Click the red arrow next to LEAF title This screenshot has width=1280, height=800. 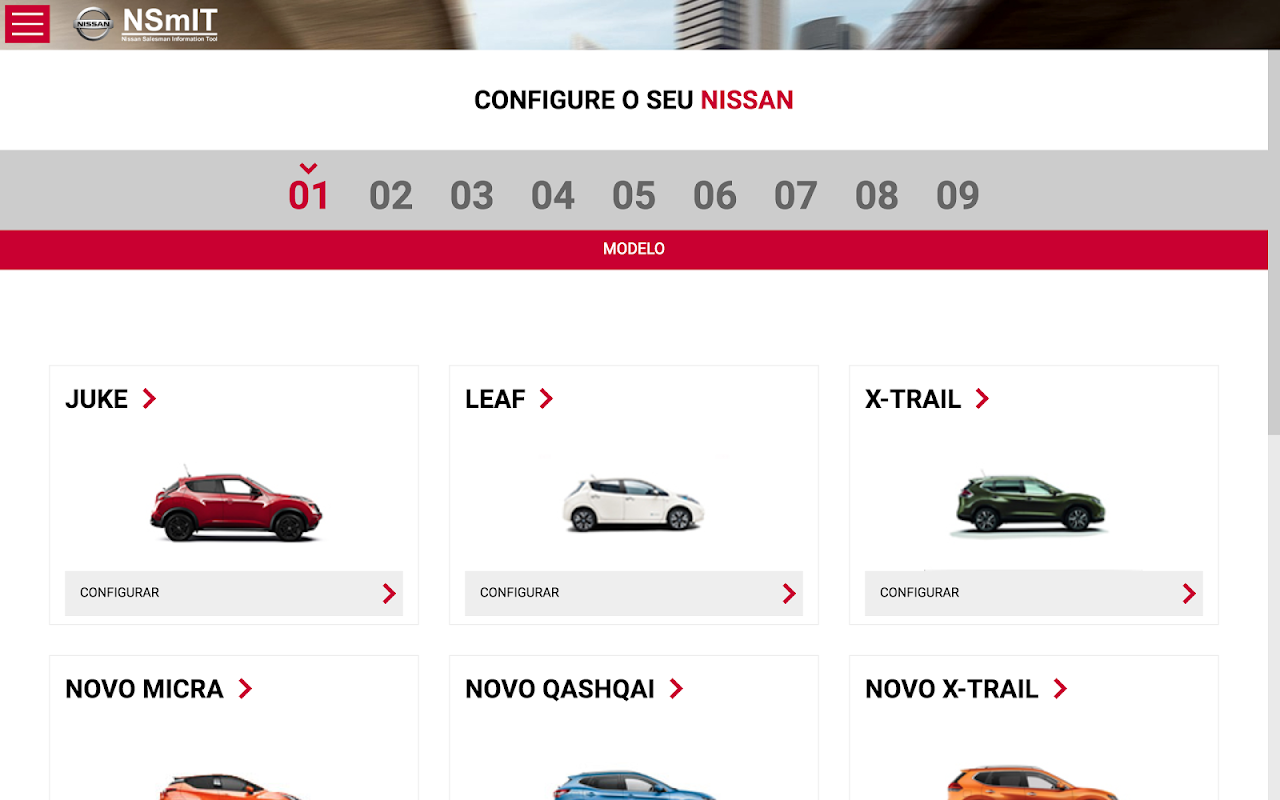tap(546, 399)
